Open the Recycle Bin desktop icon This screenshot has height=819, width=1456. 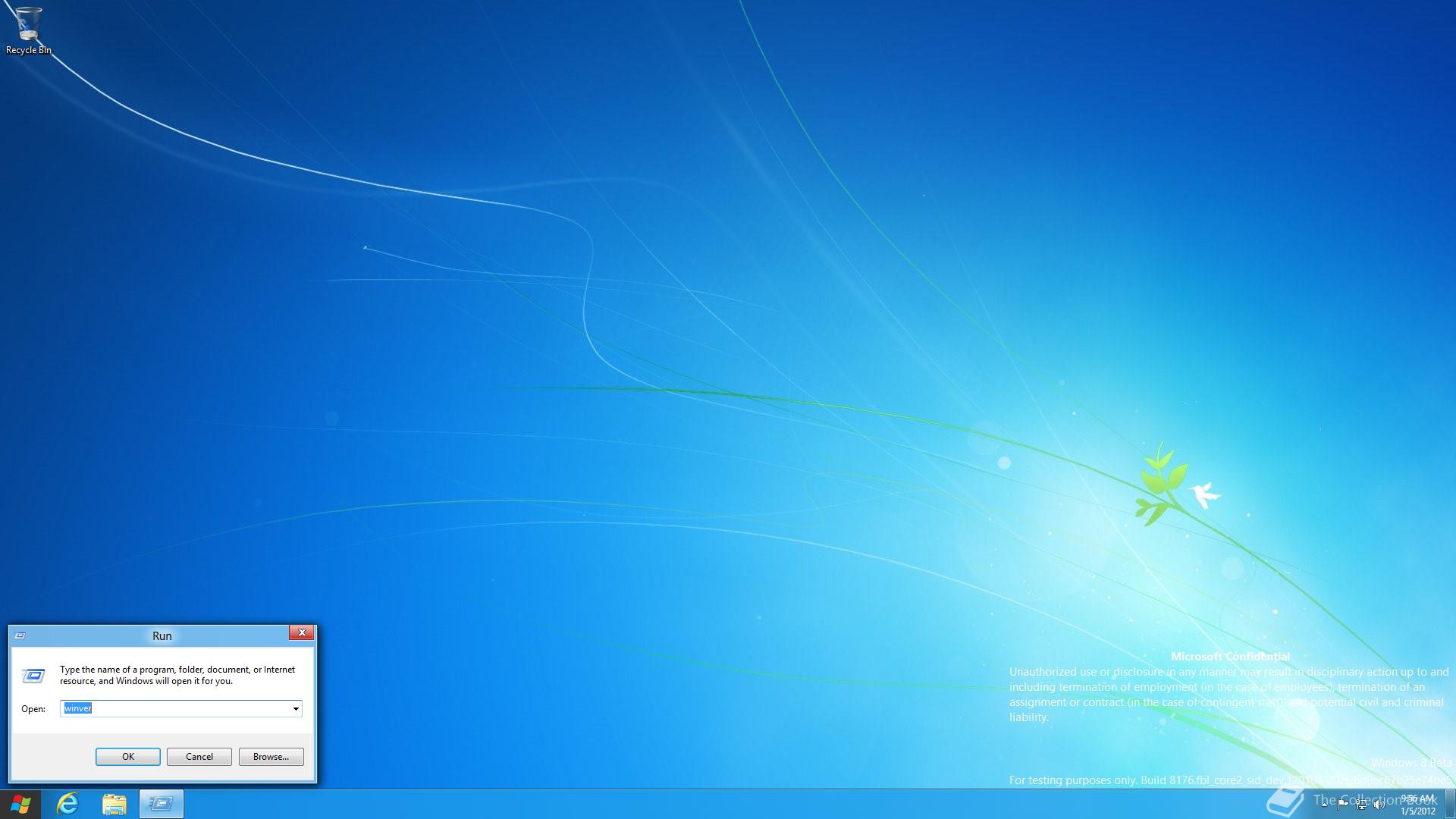28,30
